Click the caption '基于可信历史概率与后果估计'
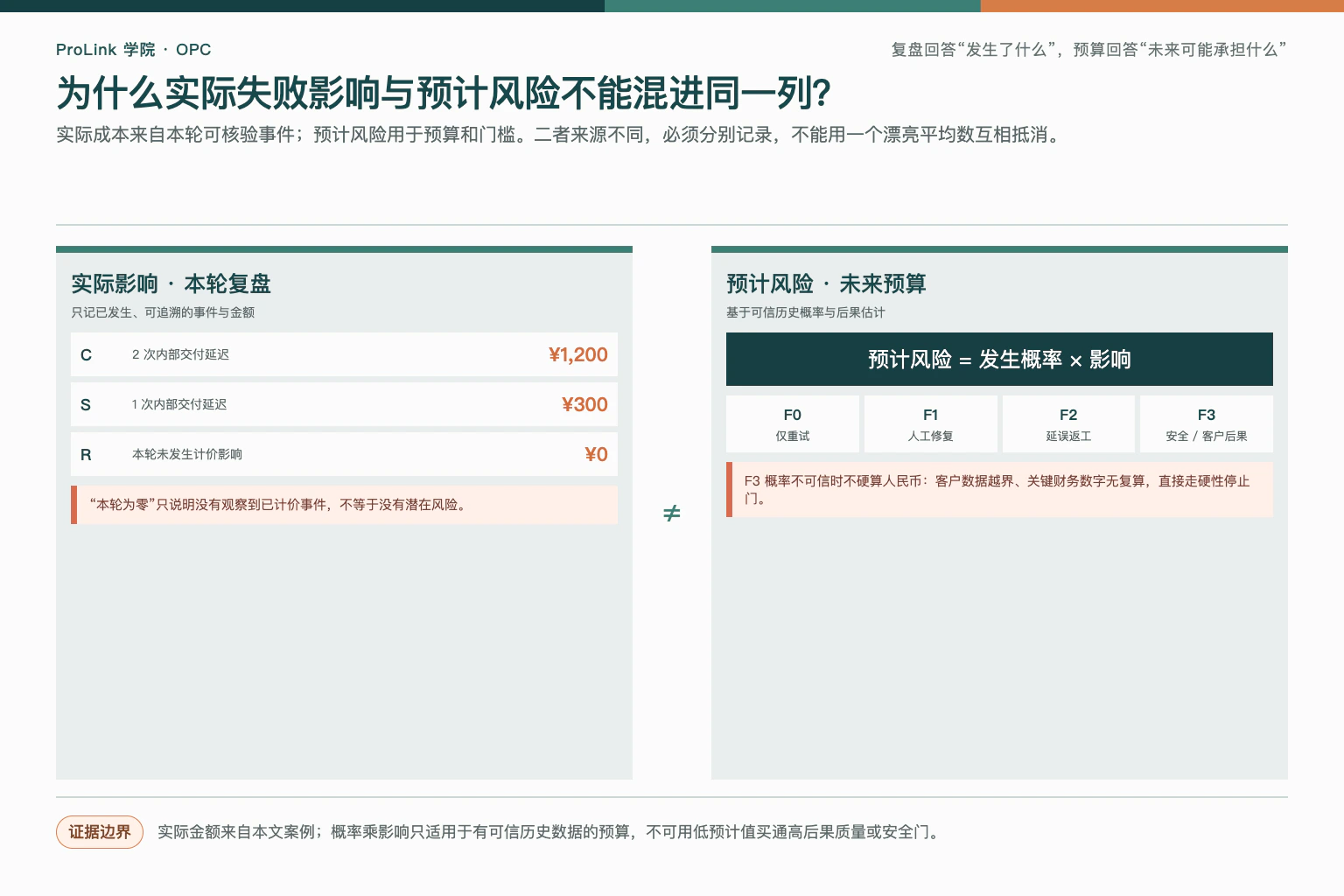This screenshot has width=1344, height=896. 806,312
